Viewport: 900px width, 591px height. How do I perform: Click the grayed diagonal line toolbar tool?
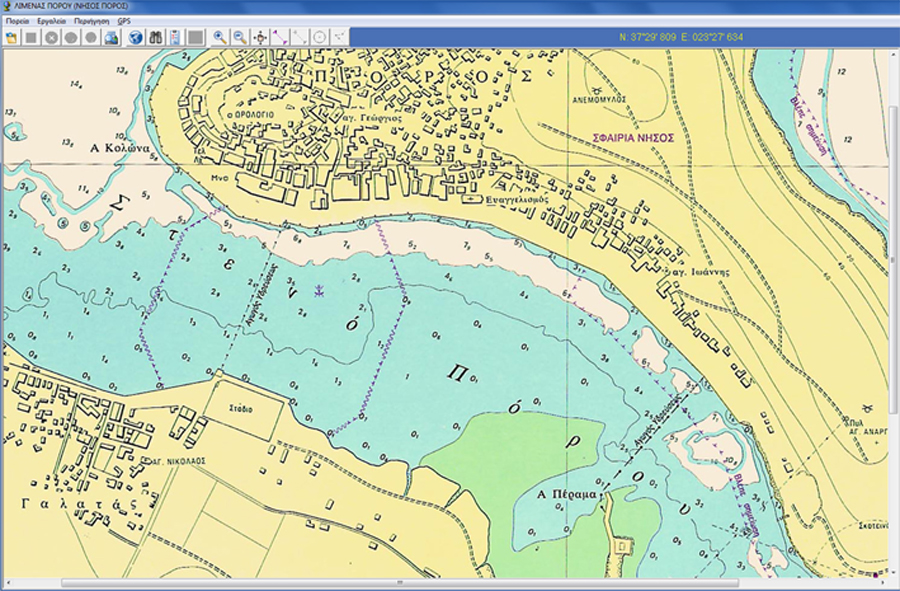(x=300, y=38)
